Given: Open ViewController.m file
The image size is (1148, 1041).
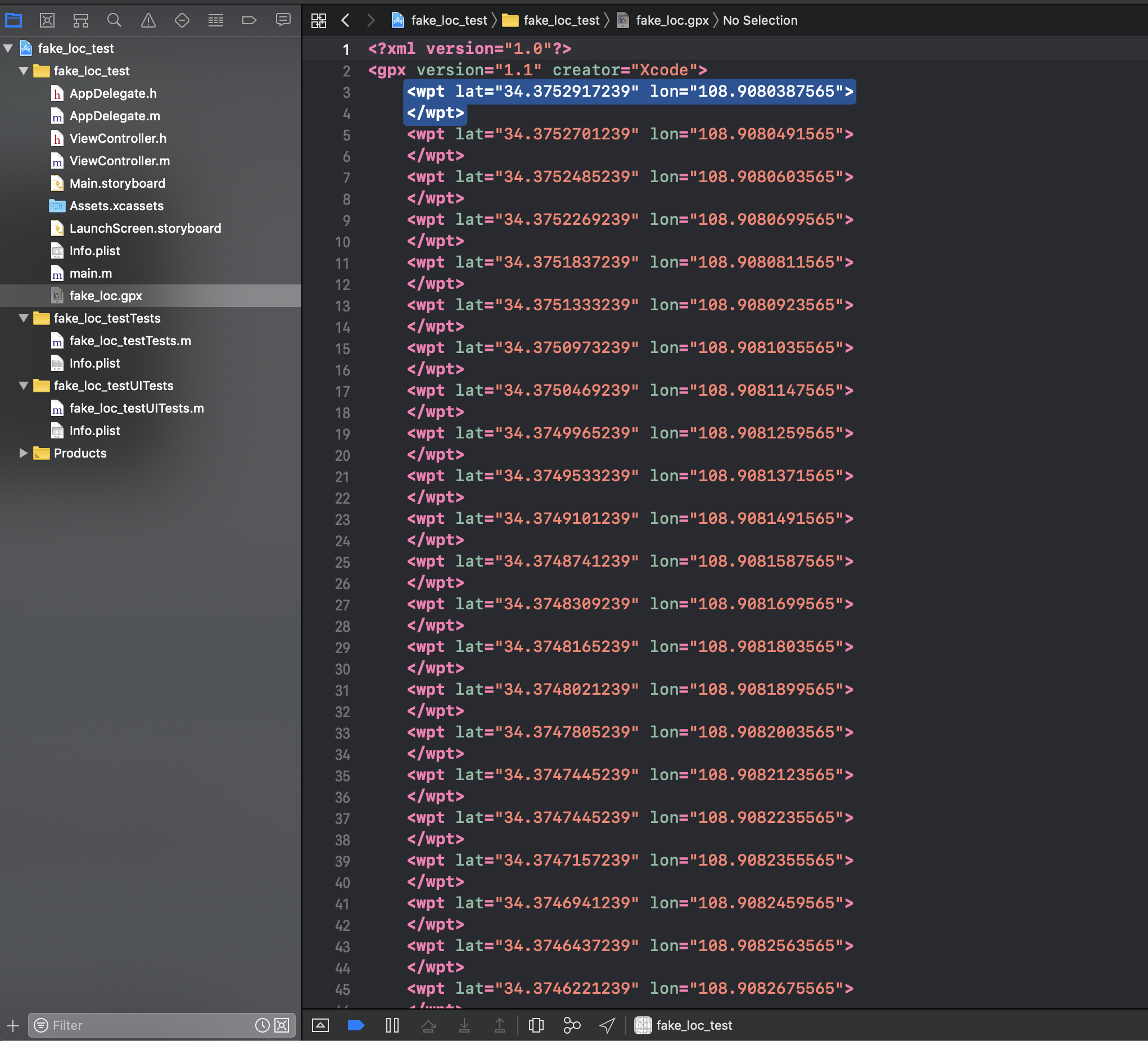Looking at the screenshot, I should pos(120,161).
